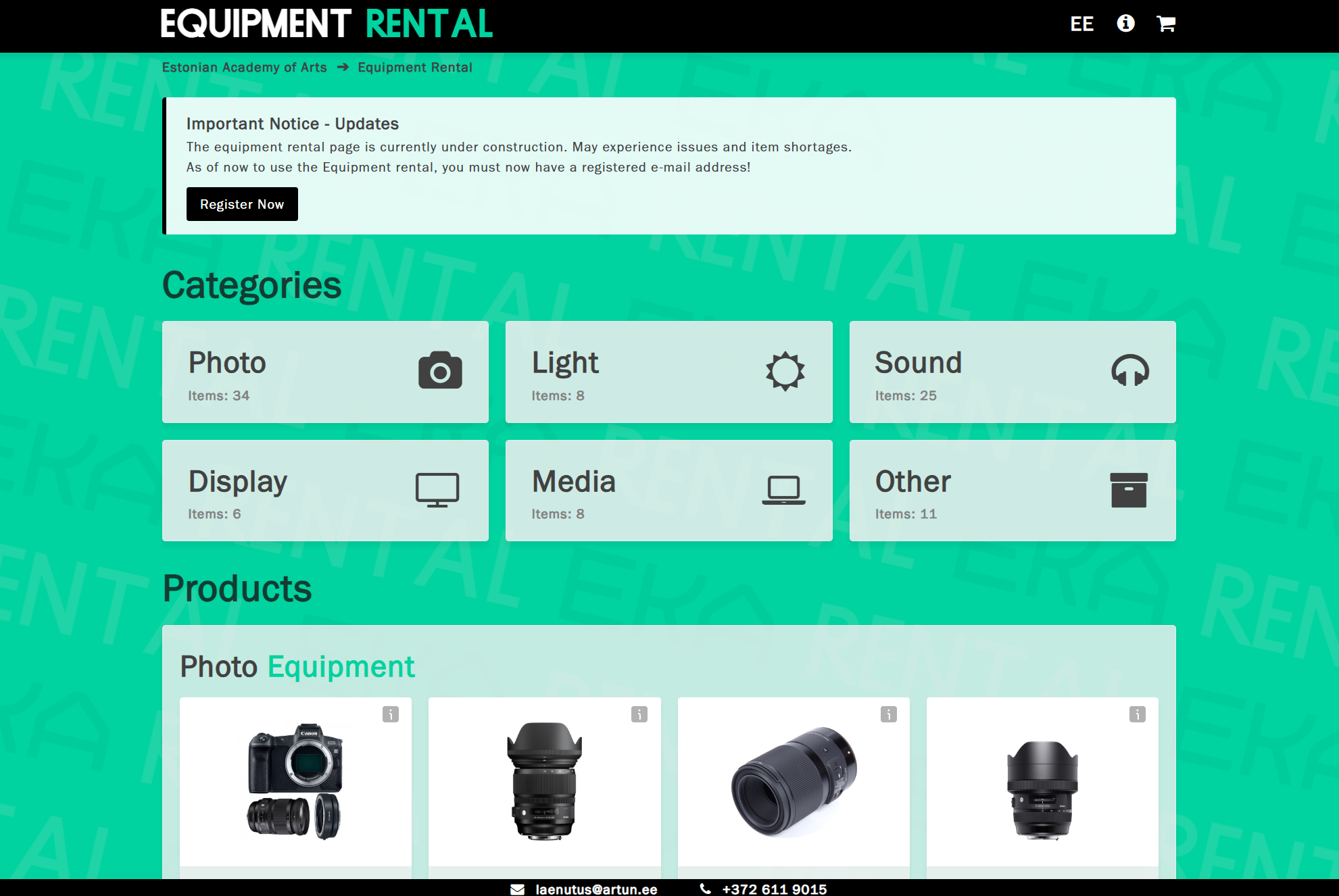The image size is (1339, 896).
Task: Click the info icon in the top bar
Action: (x=1125, y=24)
